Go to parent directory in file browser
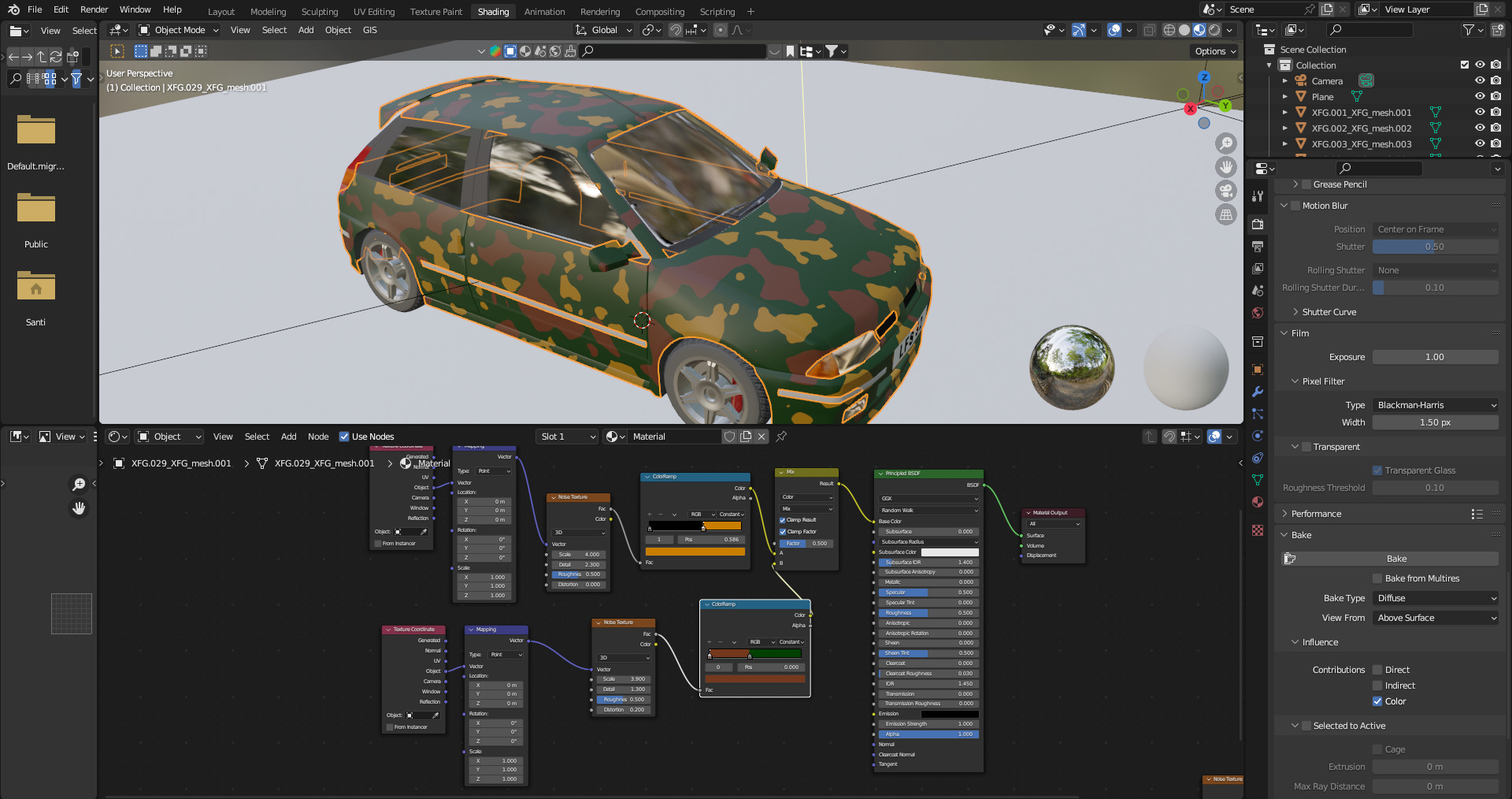Screen dimensions: 1512x799 41,57
